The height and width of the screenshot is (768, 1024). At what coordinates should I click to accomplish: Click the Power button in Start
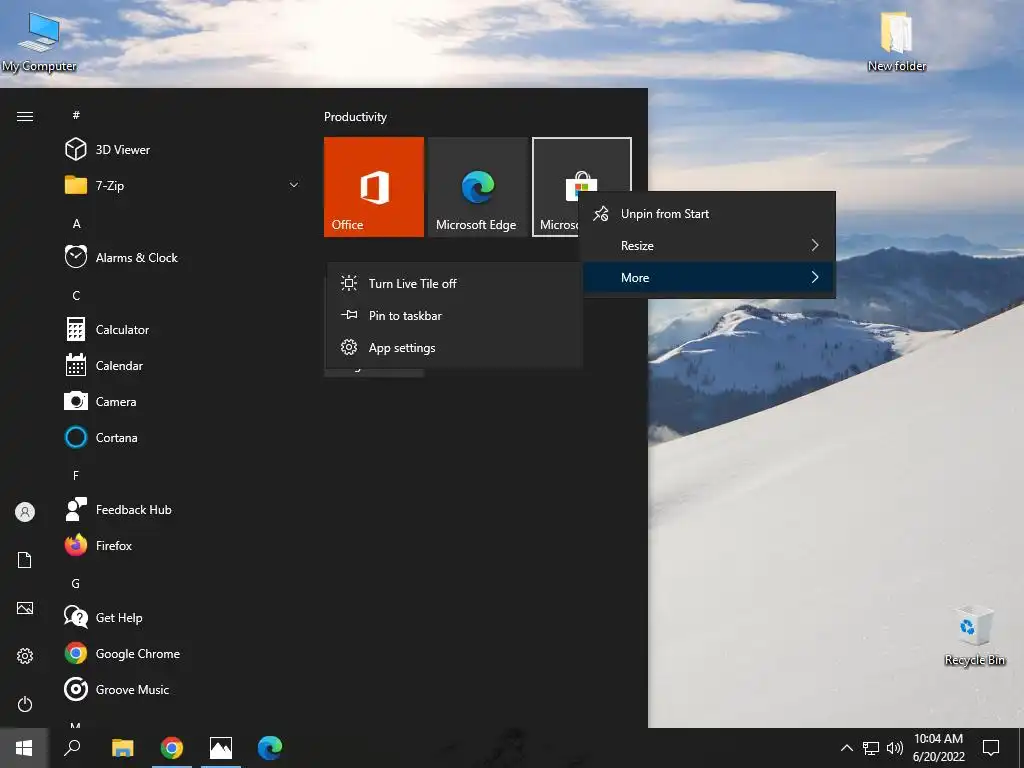[25, 704]
